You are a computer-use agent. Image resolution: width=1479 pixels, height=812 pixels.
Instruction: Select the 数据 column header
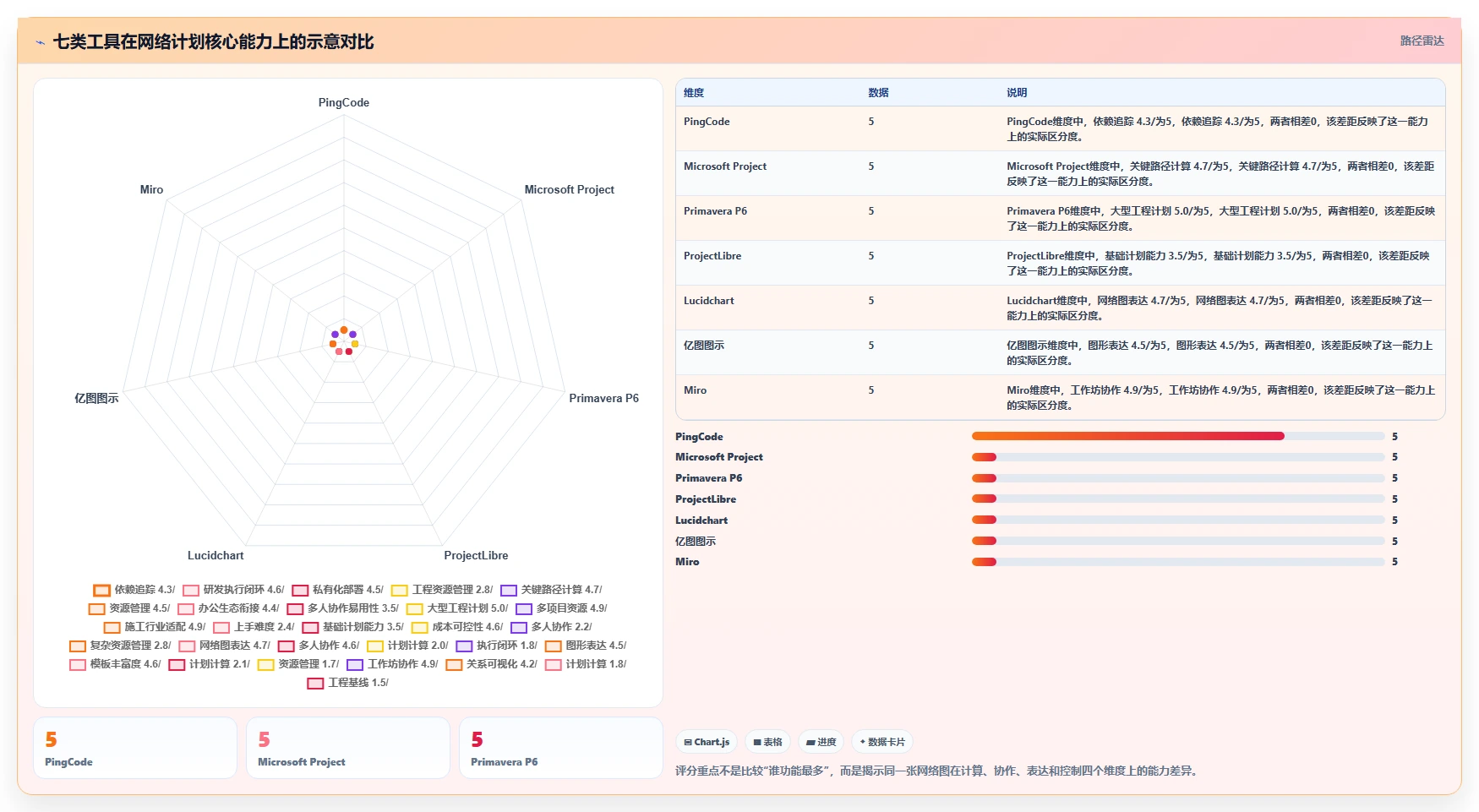pos(878,93)
